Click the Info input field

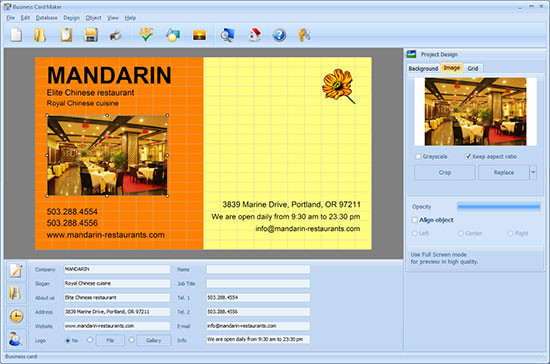click(x=258, y=339)
